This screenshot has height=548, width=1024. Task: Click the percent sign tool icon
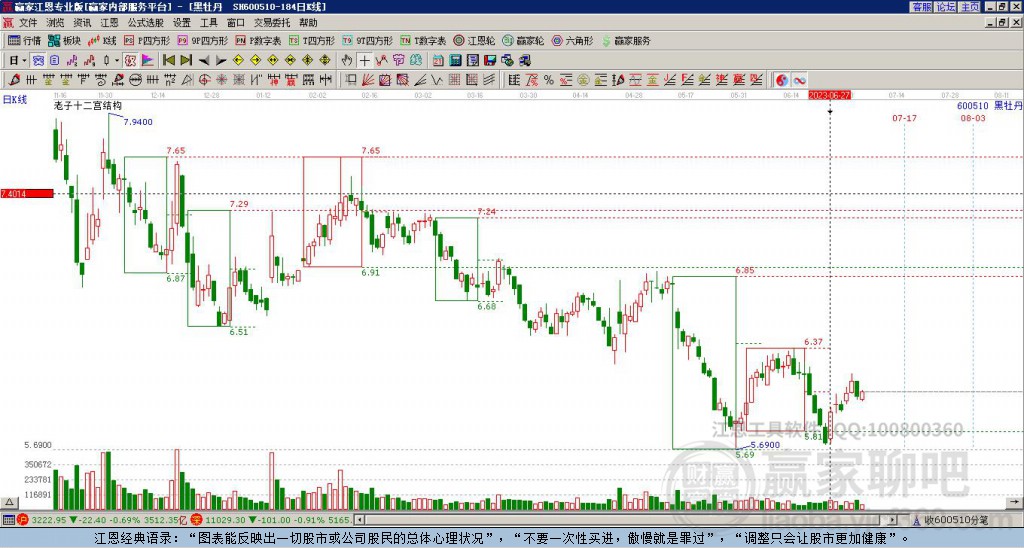[549, 80]
